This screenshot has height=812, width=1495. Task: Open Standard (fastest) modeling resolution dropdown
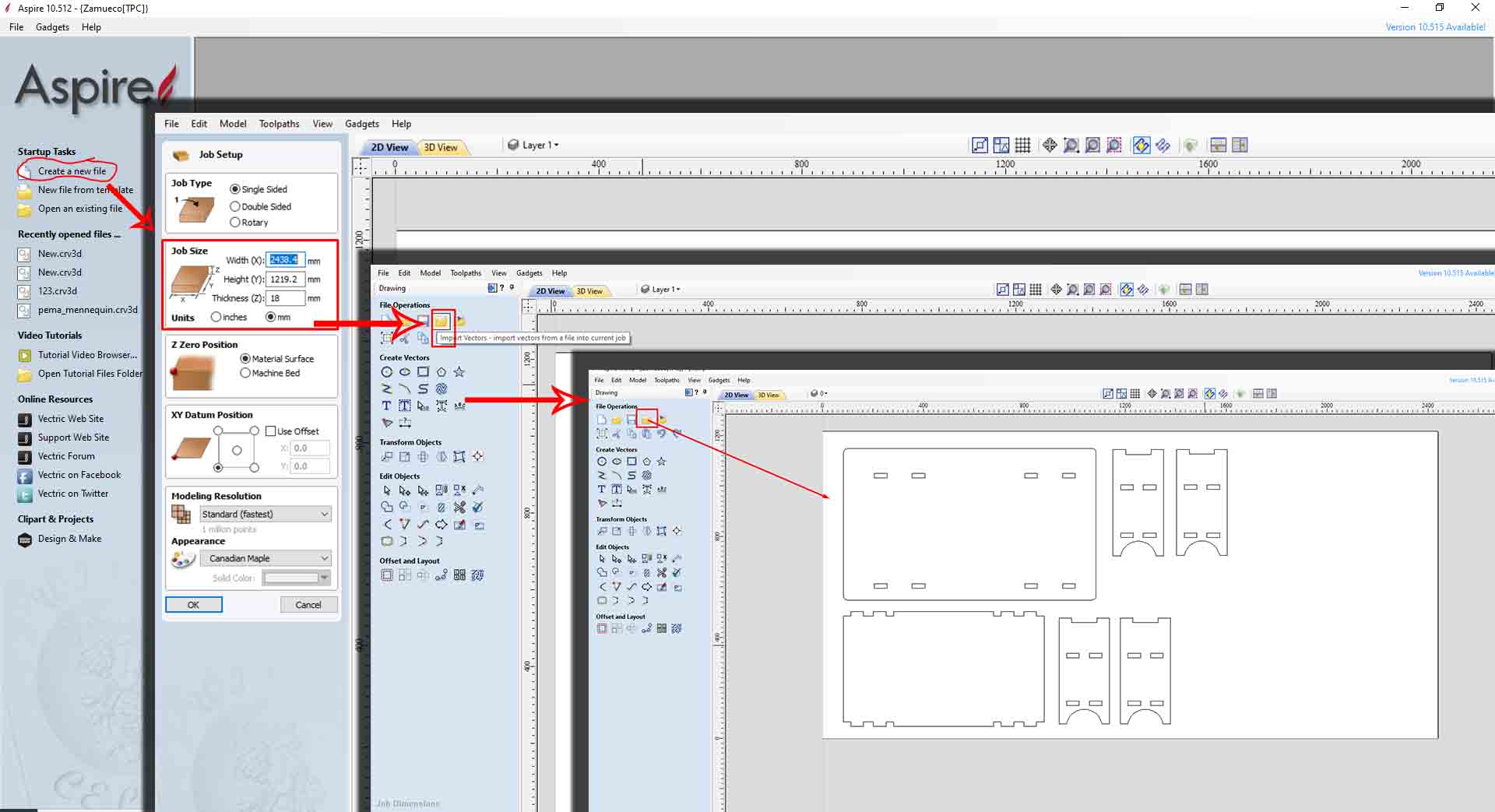click(x=265, y=514)
